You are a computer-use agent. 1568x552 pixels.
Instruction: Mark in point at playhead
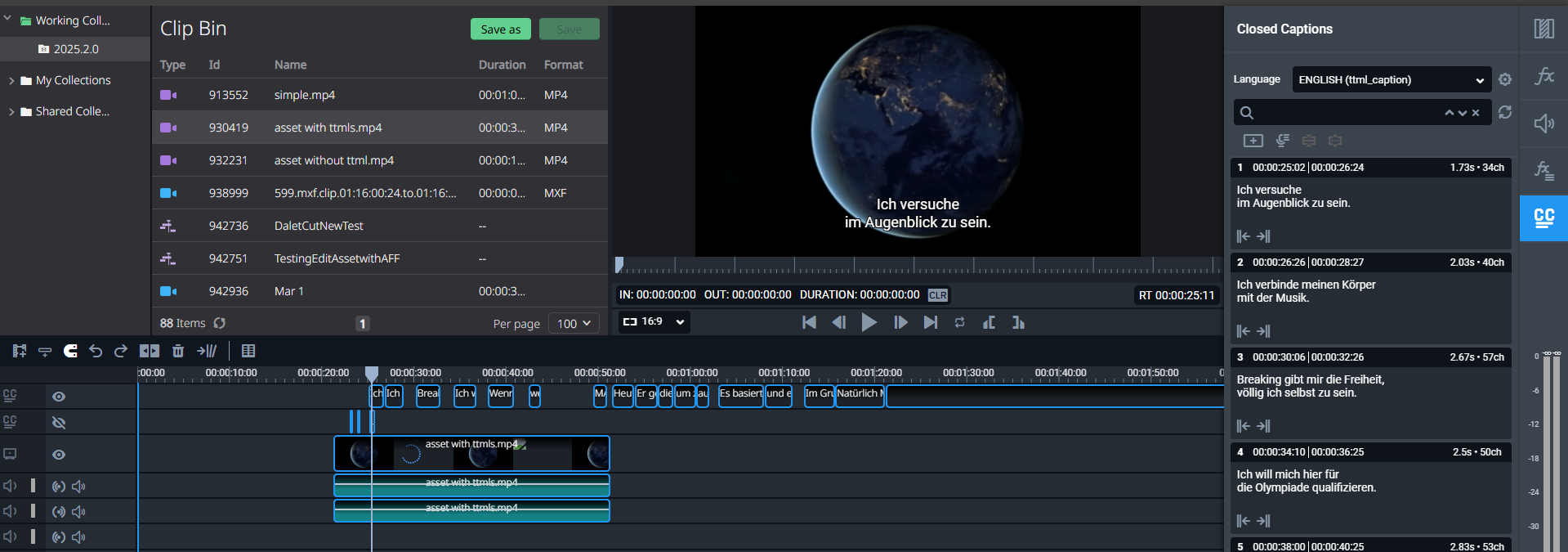coord(989,322)
